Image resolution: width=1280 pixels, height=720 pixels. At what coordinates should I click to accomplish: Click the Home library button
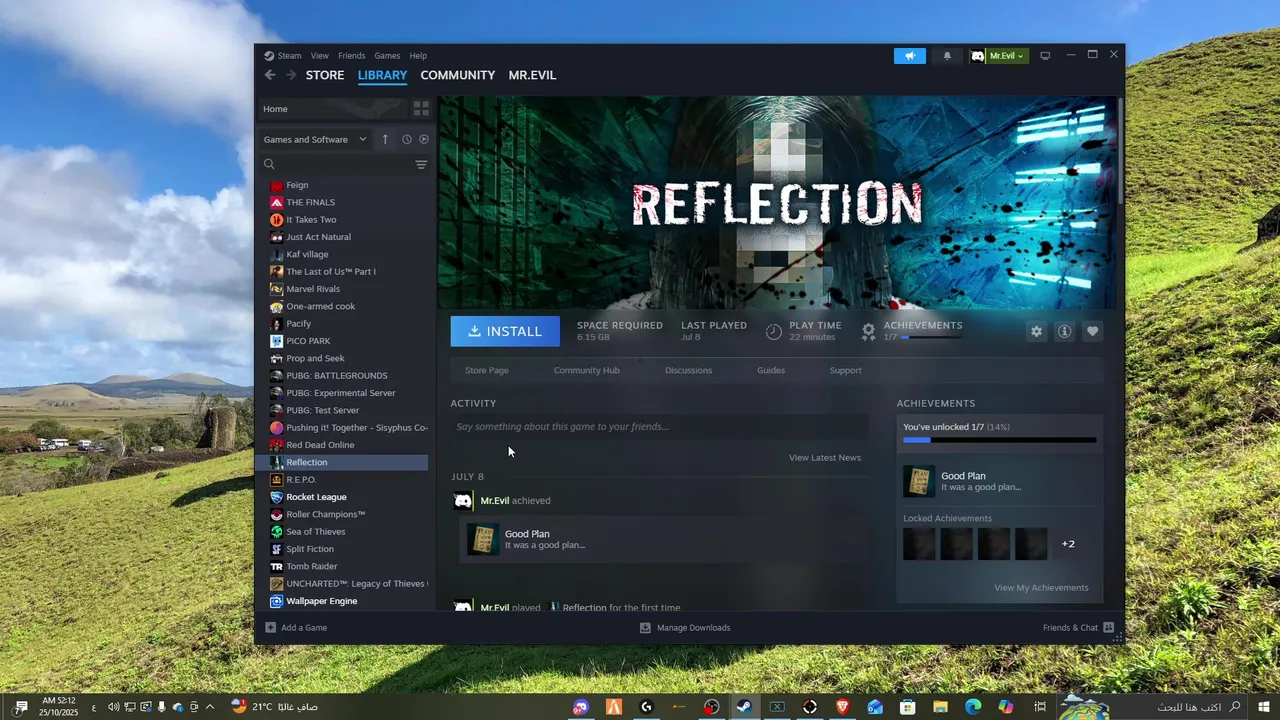pos(332,109)
